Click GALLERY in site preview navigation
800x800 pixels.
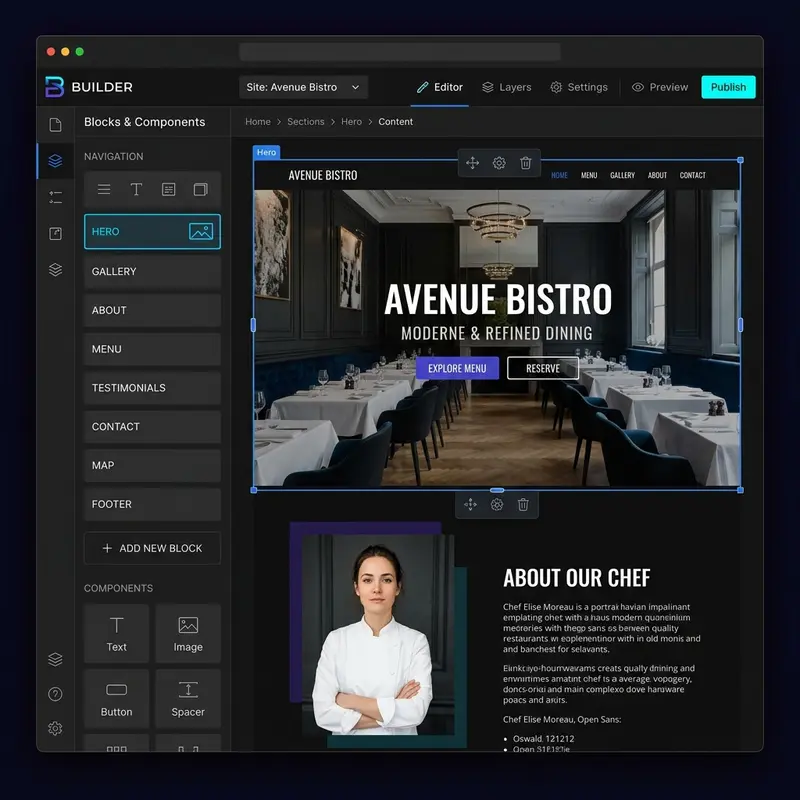[x=622, y=175]
